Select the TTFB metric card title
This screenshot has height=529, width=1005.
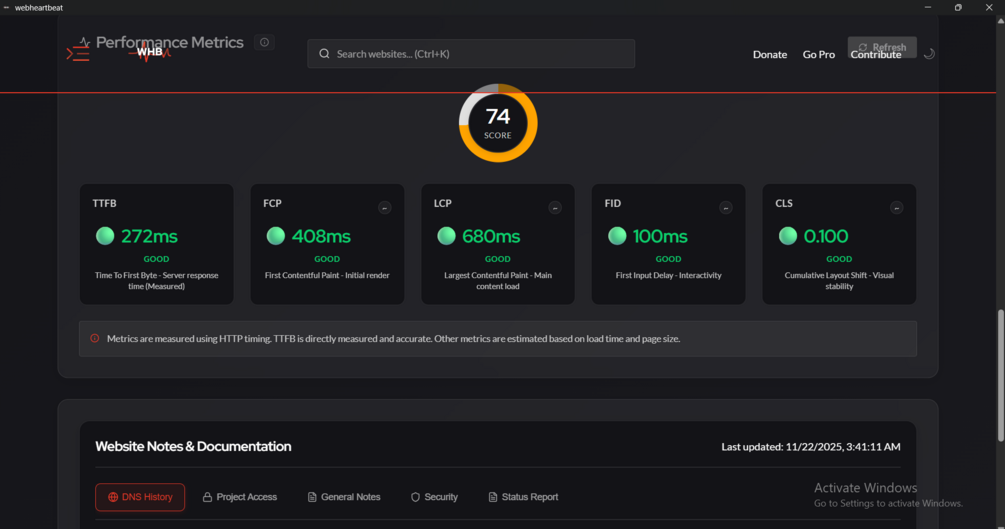(x=104, y=203)
